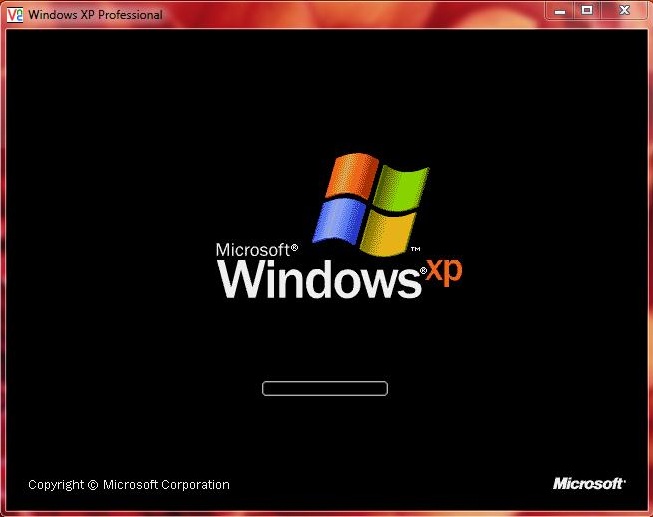Click the "Copyright © Microsoft Corporation" text
The height and width of the screenshot is (517, 653).
pos(129,485)
